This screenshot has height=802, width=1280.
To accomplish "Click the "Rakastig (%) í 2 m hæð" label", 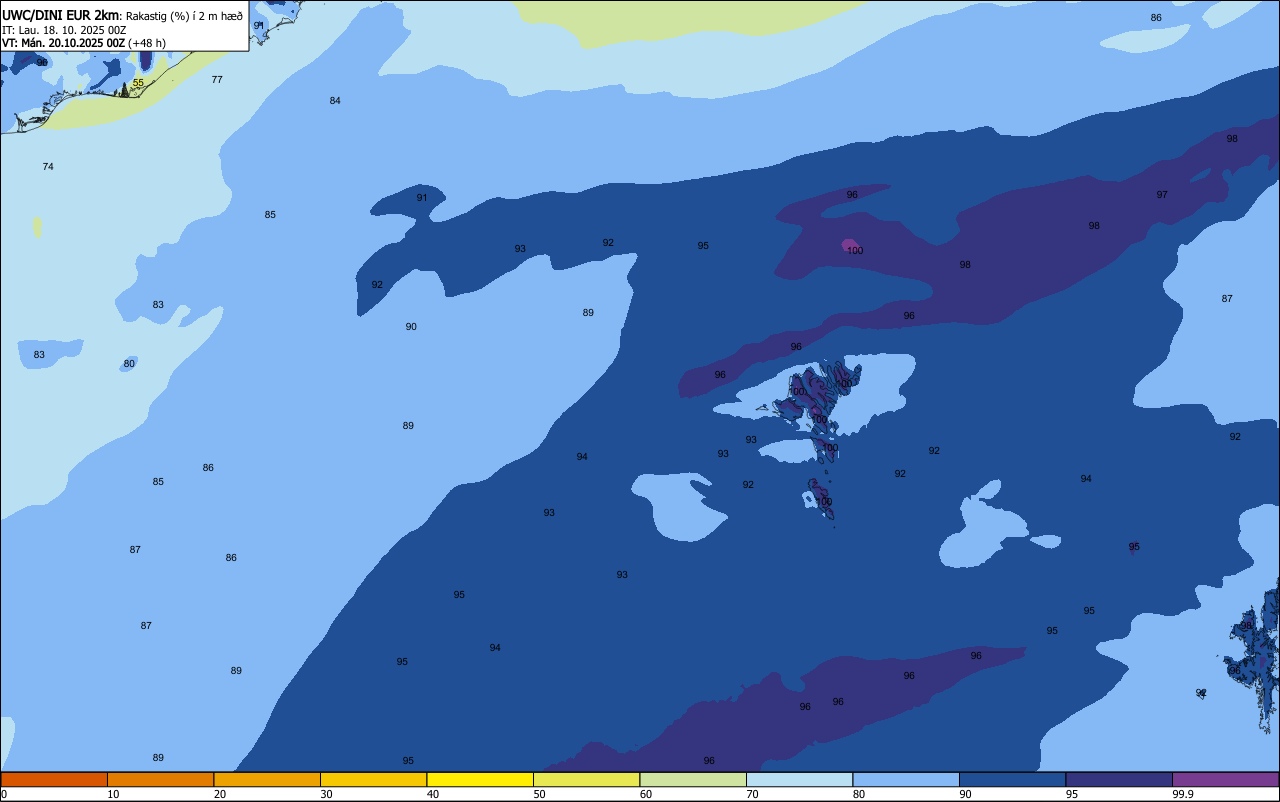I will 184,15.
